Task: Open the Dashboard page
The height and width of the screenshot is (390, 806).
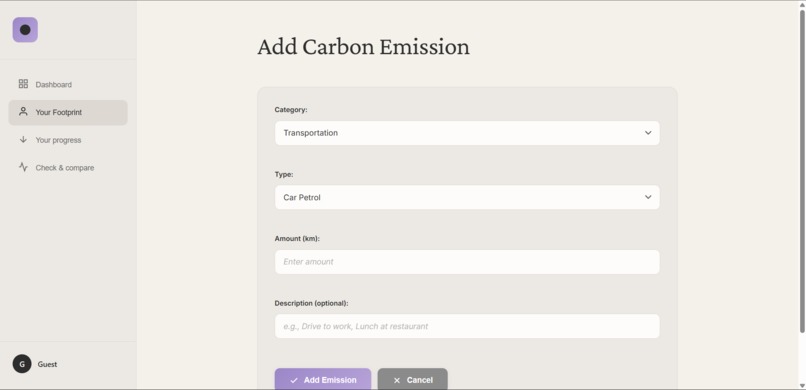Action: click(68, 84)
